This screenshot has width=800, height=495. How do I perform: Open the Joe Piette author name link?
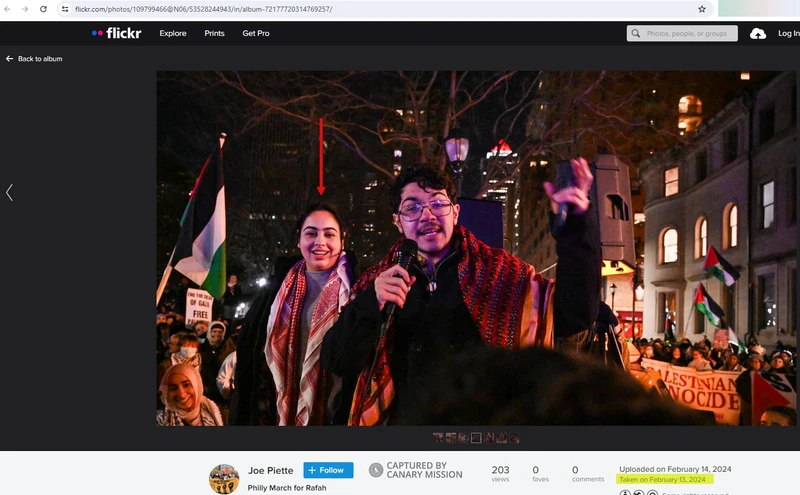pos(271,470)
